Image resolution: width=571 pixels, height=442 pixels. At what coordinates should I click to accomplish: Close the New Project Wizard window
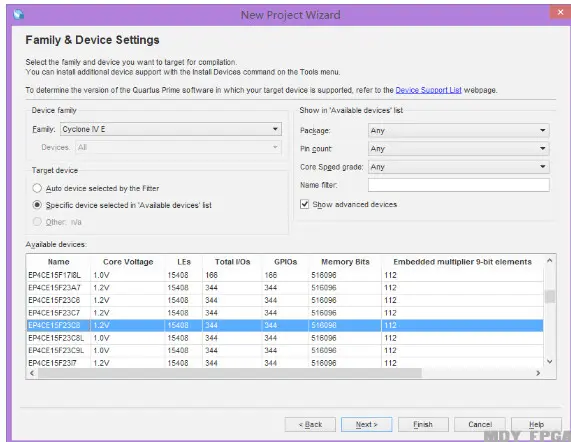pos(560,12)
